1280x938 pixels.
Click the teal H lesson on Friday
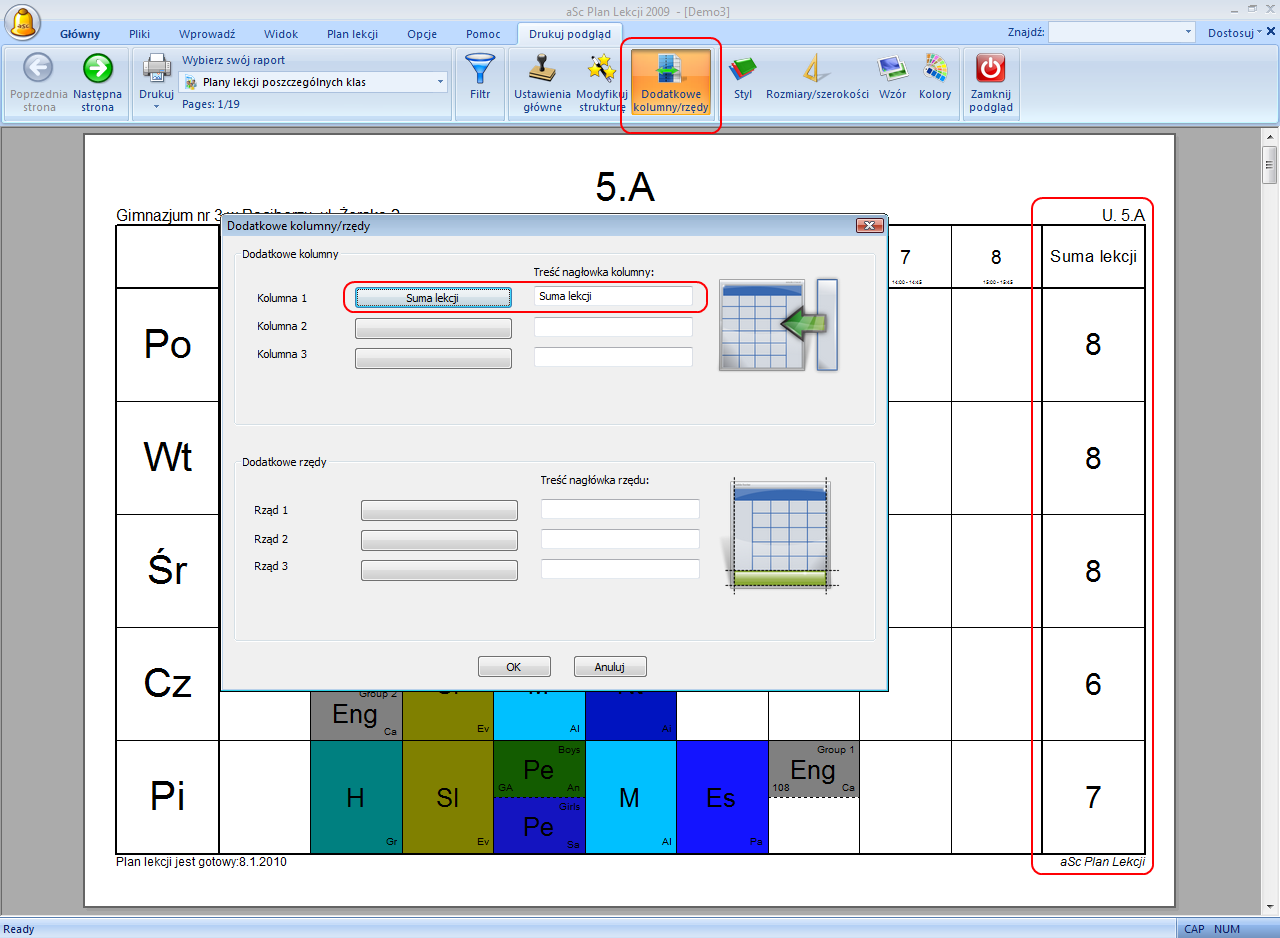coord(356,797)
